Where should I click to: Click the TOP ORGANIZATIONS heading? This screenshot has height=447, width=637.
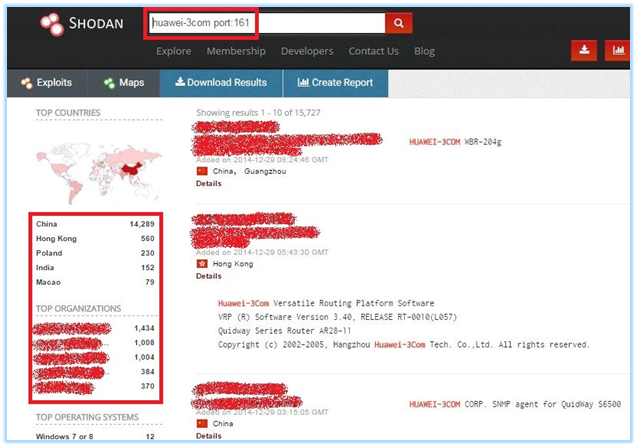78,309
